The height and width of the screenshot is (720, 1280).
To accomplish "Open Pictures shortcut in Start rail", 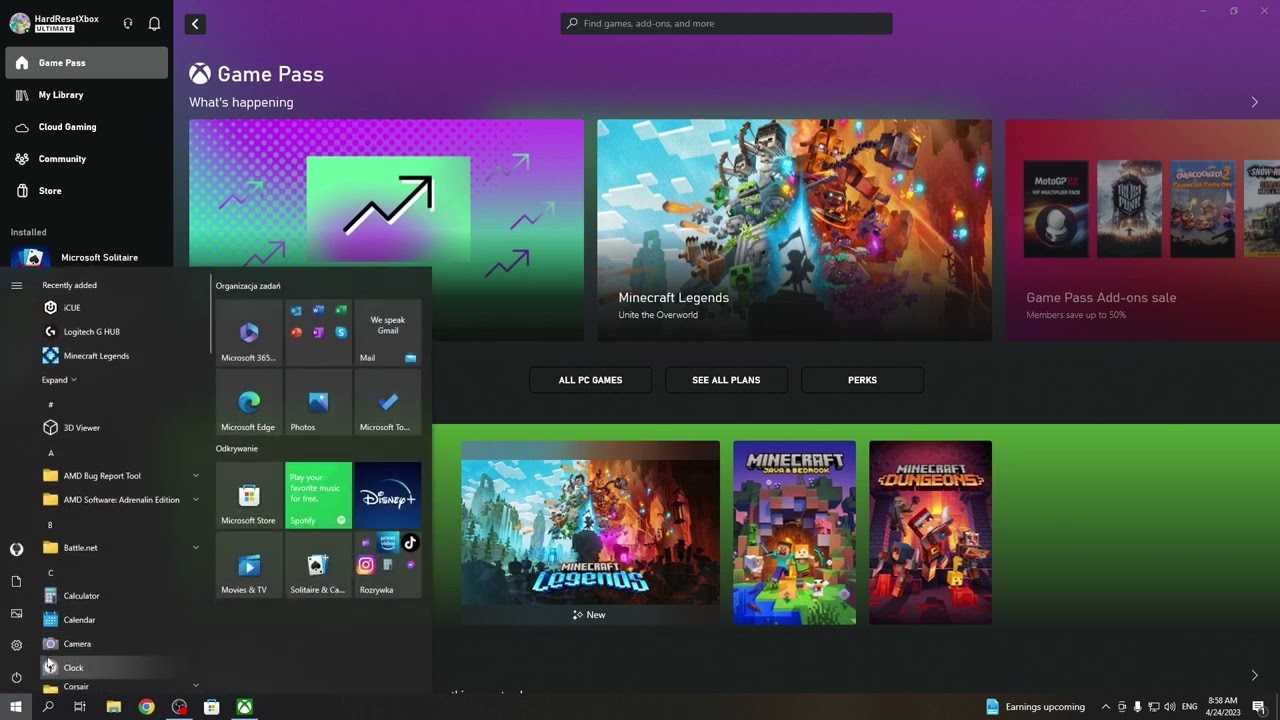I will pos(16,613).
